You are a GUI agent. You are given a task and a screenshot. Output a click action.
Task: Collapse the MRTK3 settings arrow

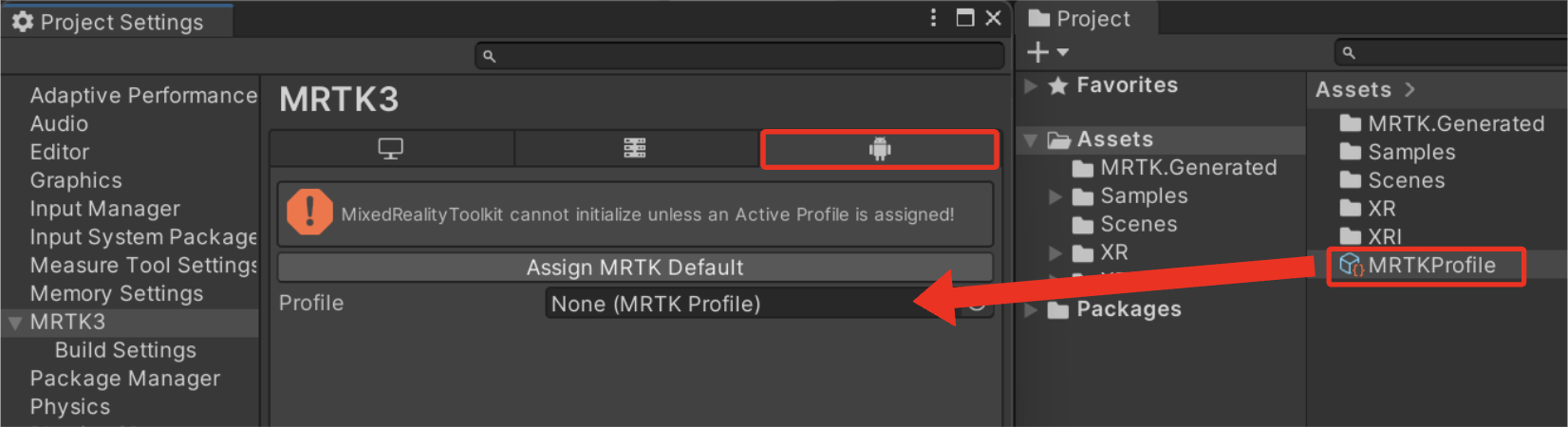[x=14, y=324]
